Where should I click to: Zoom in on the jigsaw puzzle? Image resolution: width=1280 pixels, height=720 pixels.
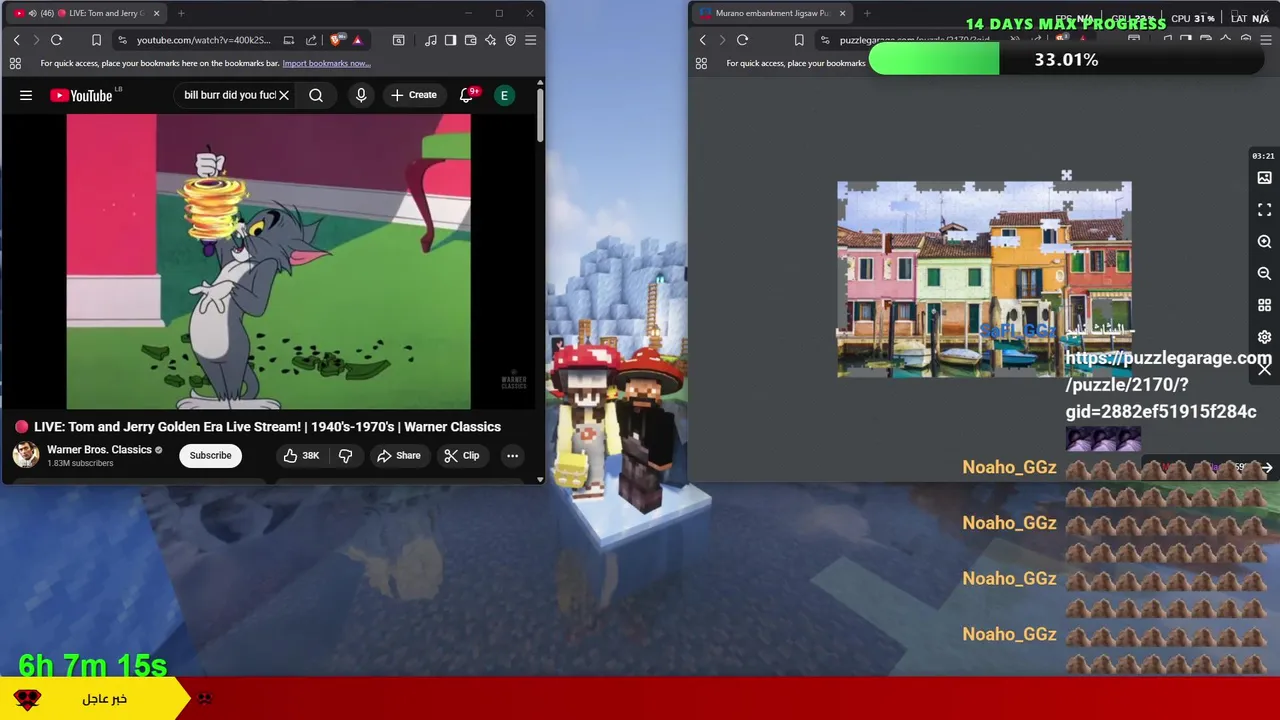click(1264, 242)
